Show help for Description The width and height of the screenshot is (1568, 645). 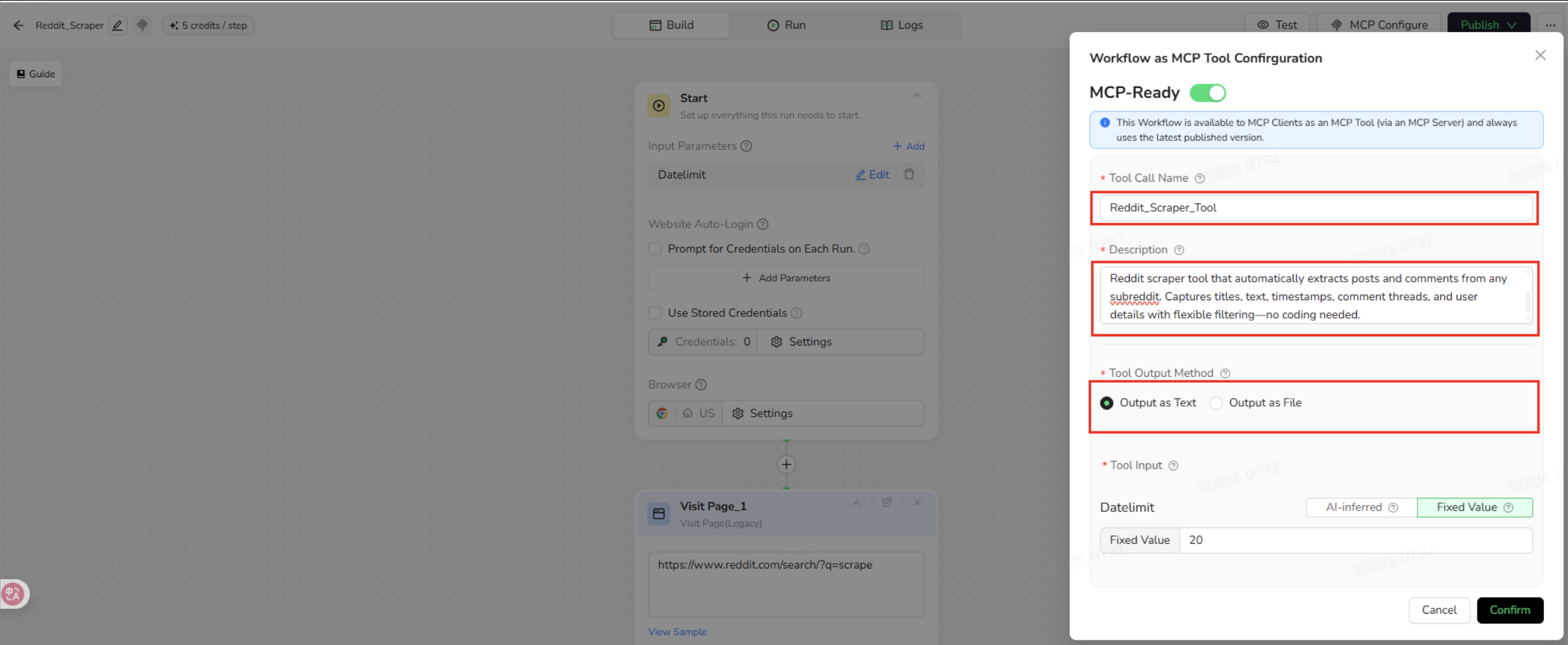coord(1179,250)
